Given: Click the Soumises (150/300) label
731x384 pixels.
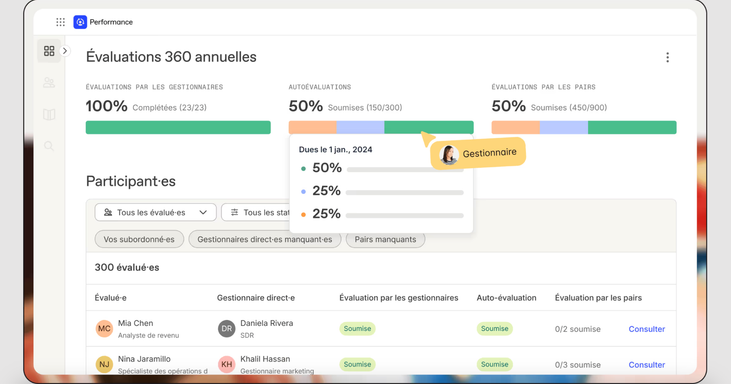Looking at the screenshot, I should tap(365, 108).
